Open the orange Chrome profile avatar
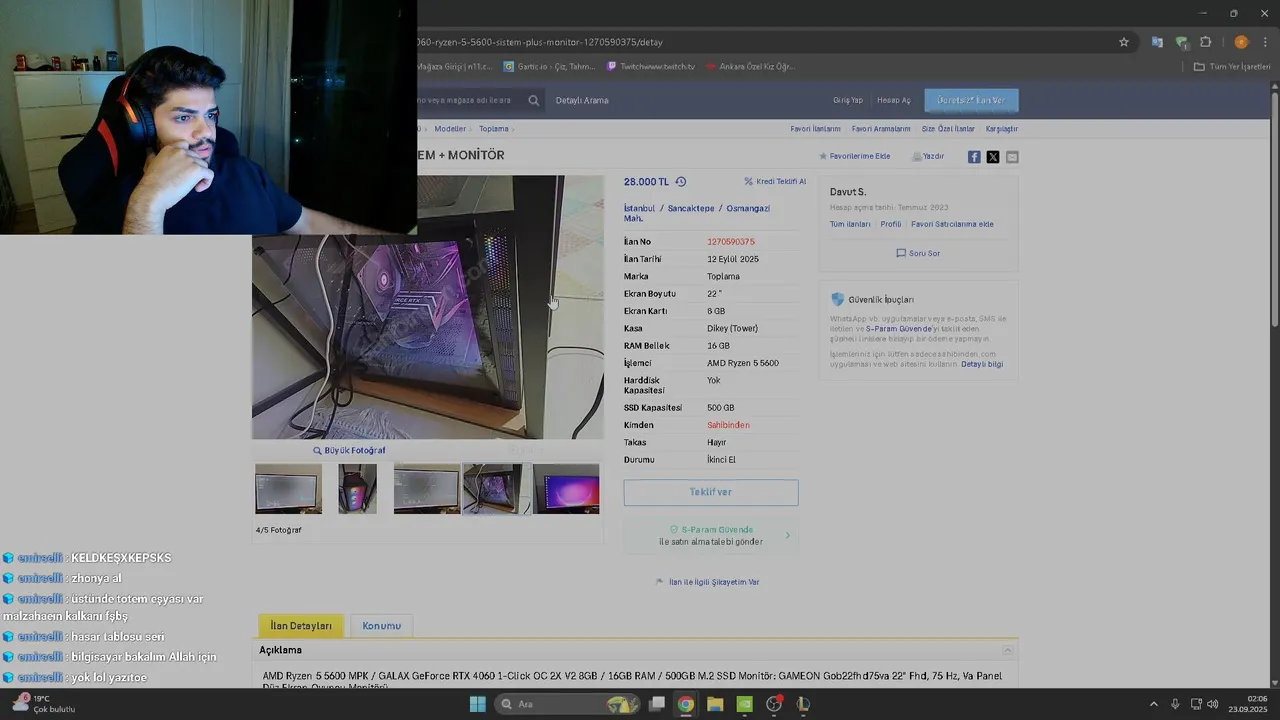The height and width of the screenshot is (720, 1280). 1241,42
